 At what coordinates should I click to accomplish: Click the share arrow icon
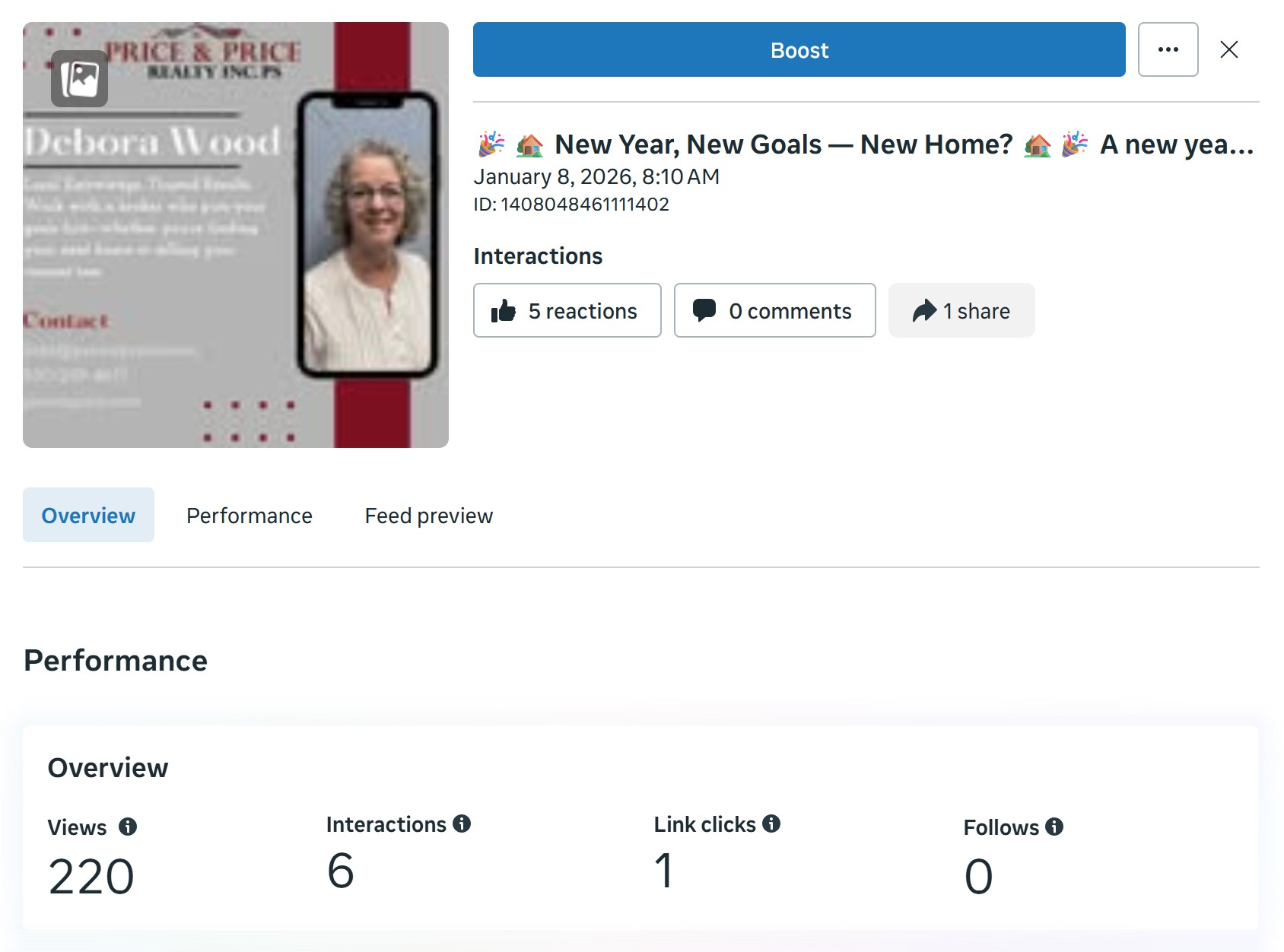click(923, 311)
